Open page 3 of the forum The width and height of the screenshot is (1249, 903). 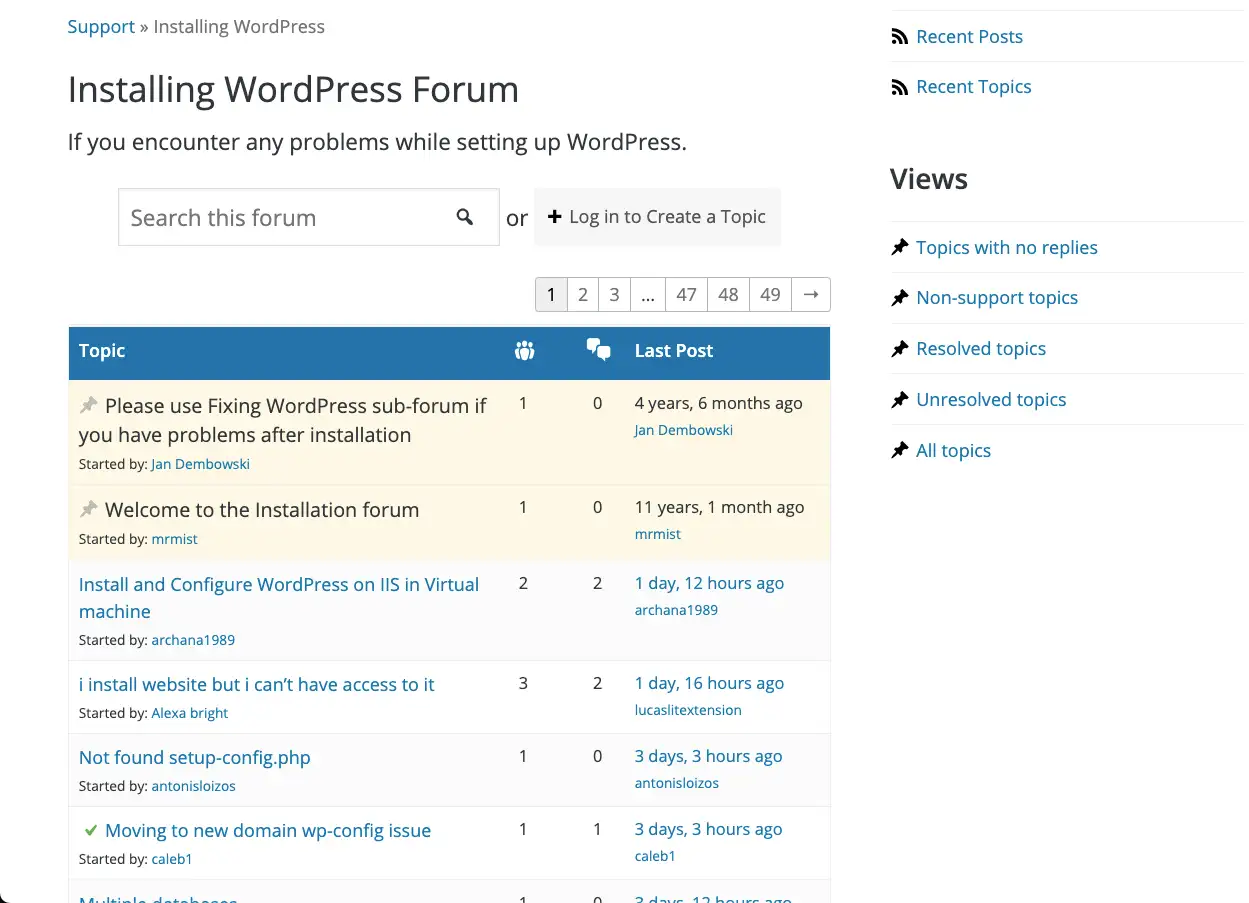point(614,294)
